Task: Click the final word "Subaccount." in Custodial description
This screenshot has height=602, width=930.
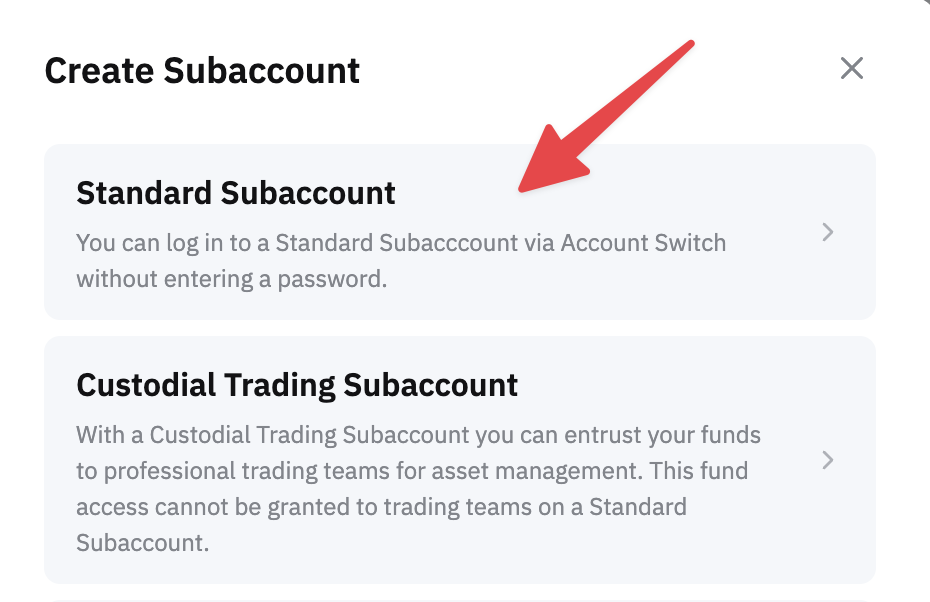Action: click(143, 543)
